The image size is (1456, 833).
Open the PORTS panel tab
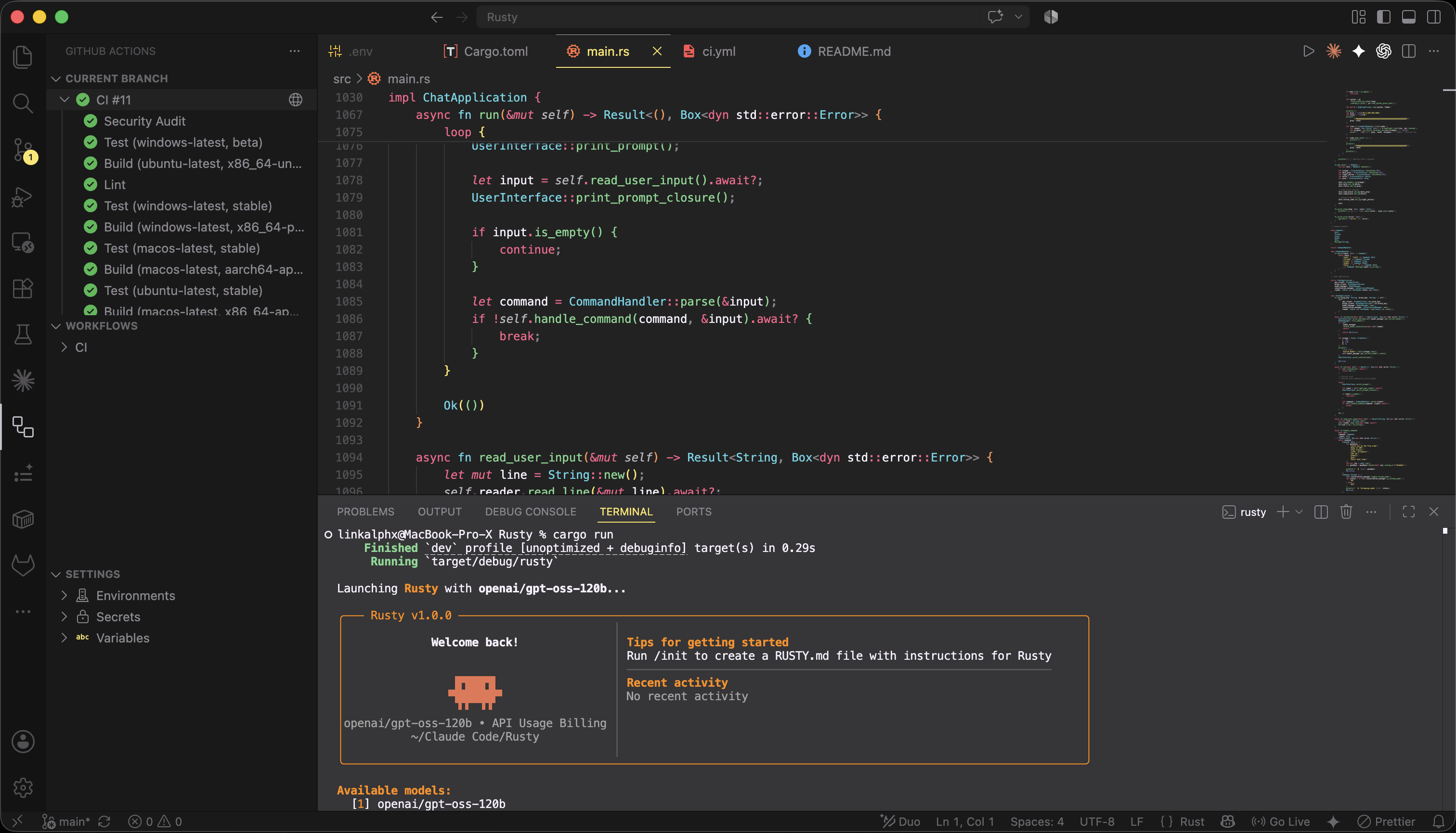[x=694, y=512]
